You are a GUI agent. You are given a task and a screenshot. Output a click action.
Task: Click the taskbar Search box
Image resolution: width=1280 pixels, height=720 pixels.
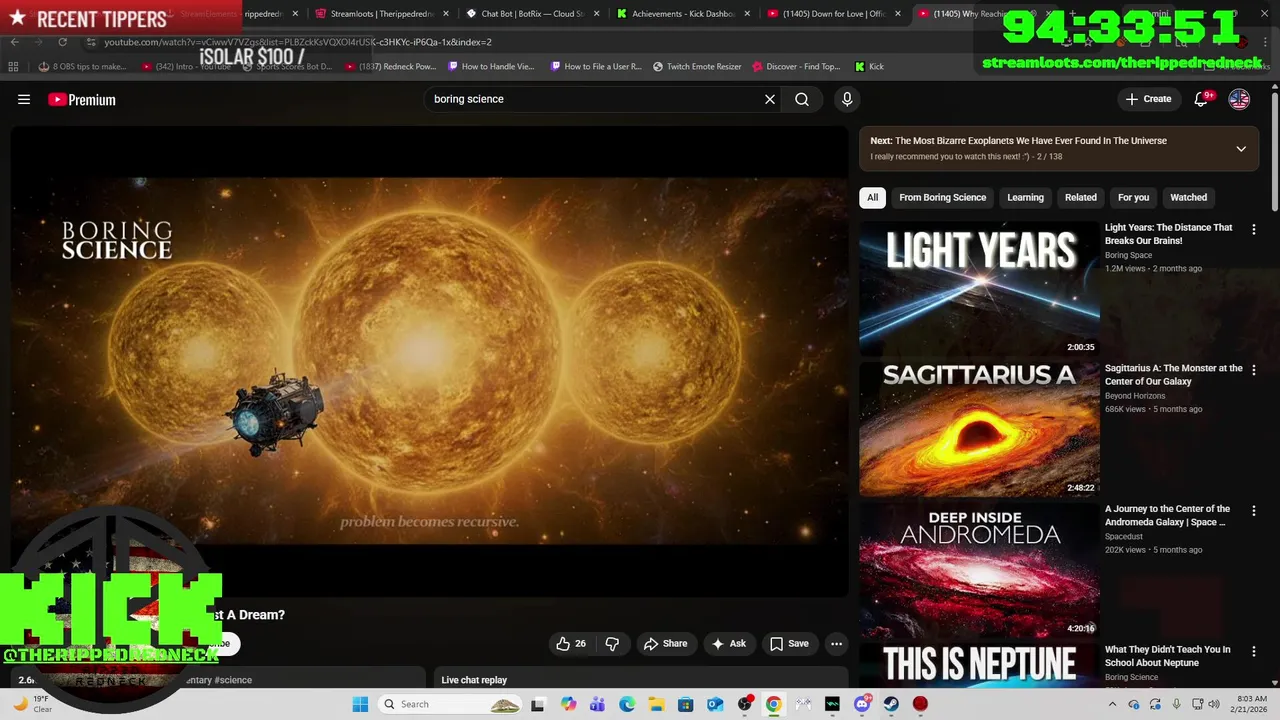pyautogui.click(x=450, y=704)
